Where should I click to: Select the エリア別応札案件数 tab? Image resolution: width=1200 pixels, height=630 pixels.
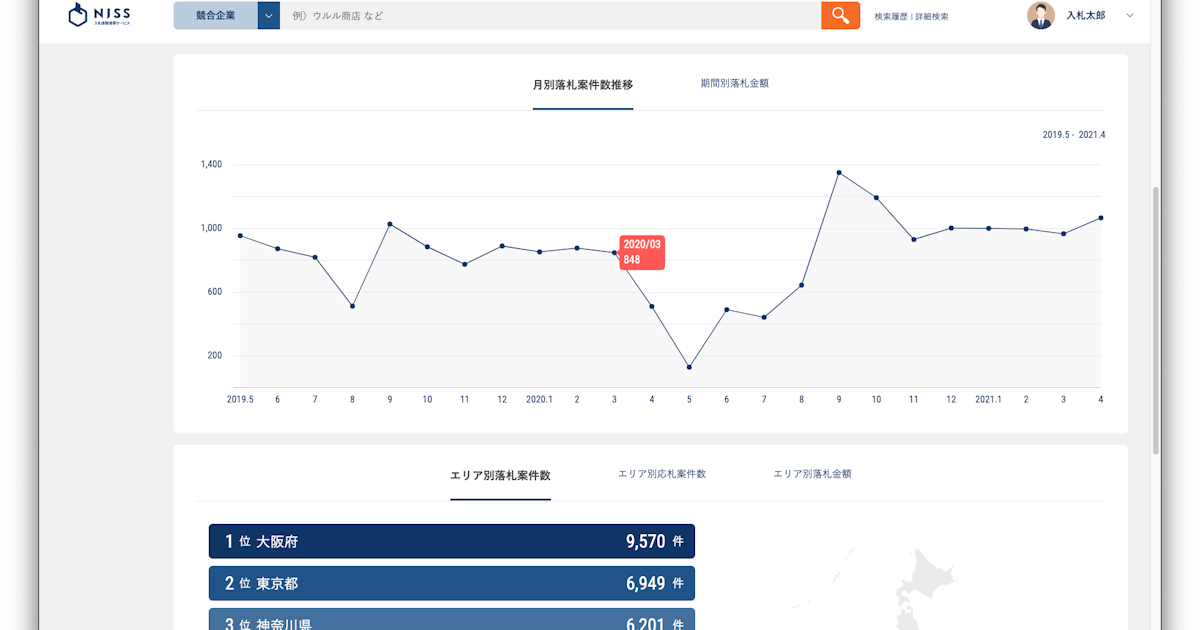point(662,474)
